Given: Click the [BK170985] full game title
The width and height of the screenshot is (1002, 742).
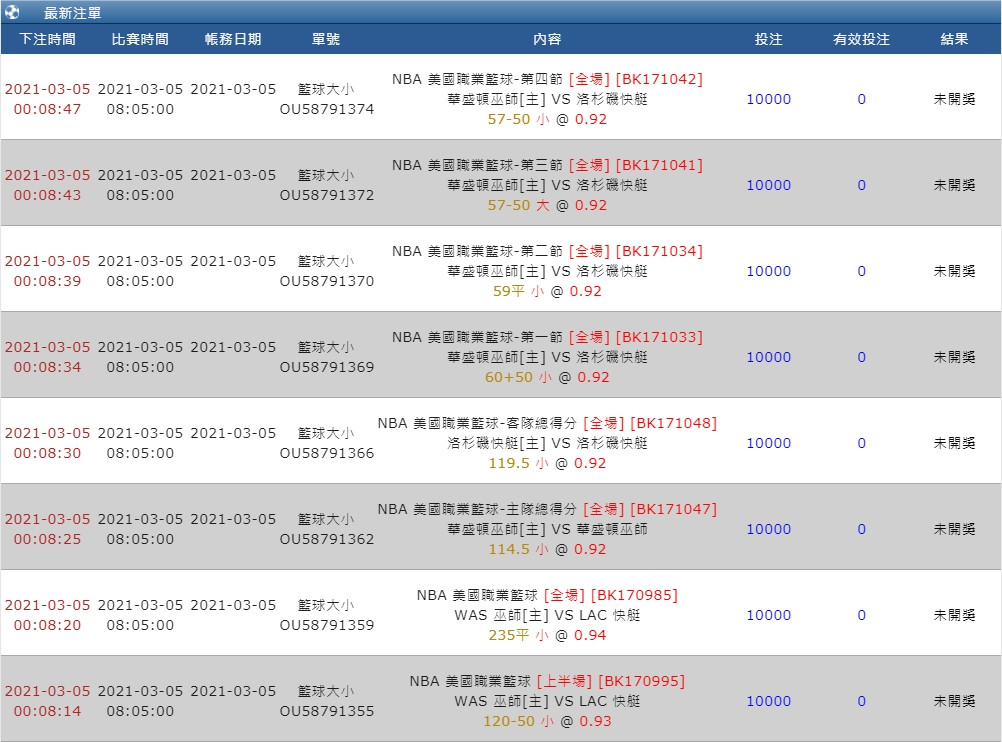Looking at the screenshot, I should pos(547,595).
